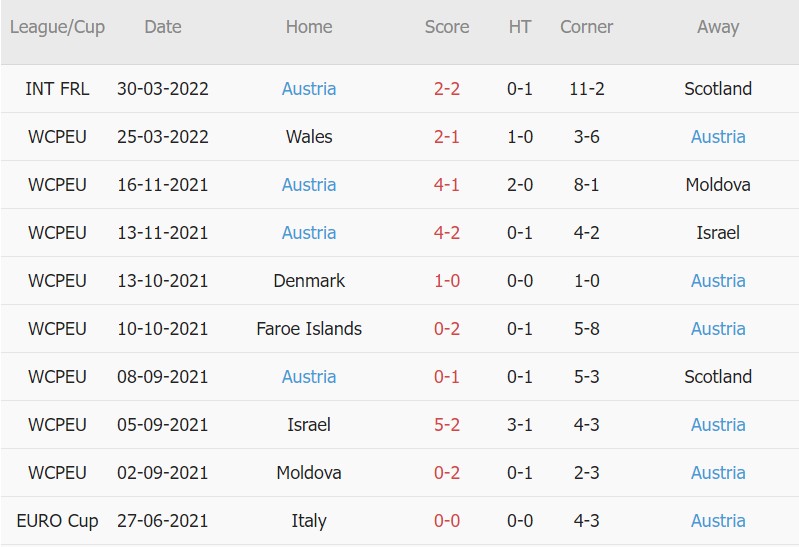Click Wales team name in home column

(x=309, y=137)
